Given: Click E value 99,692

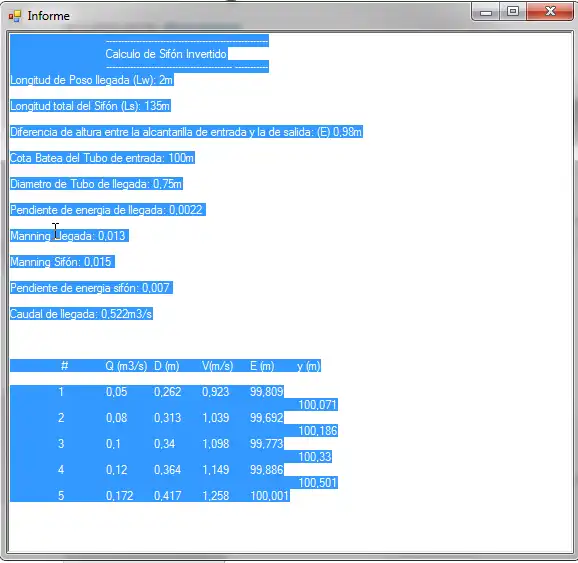Looking at the screenshot, I should point(267,418).
